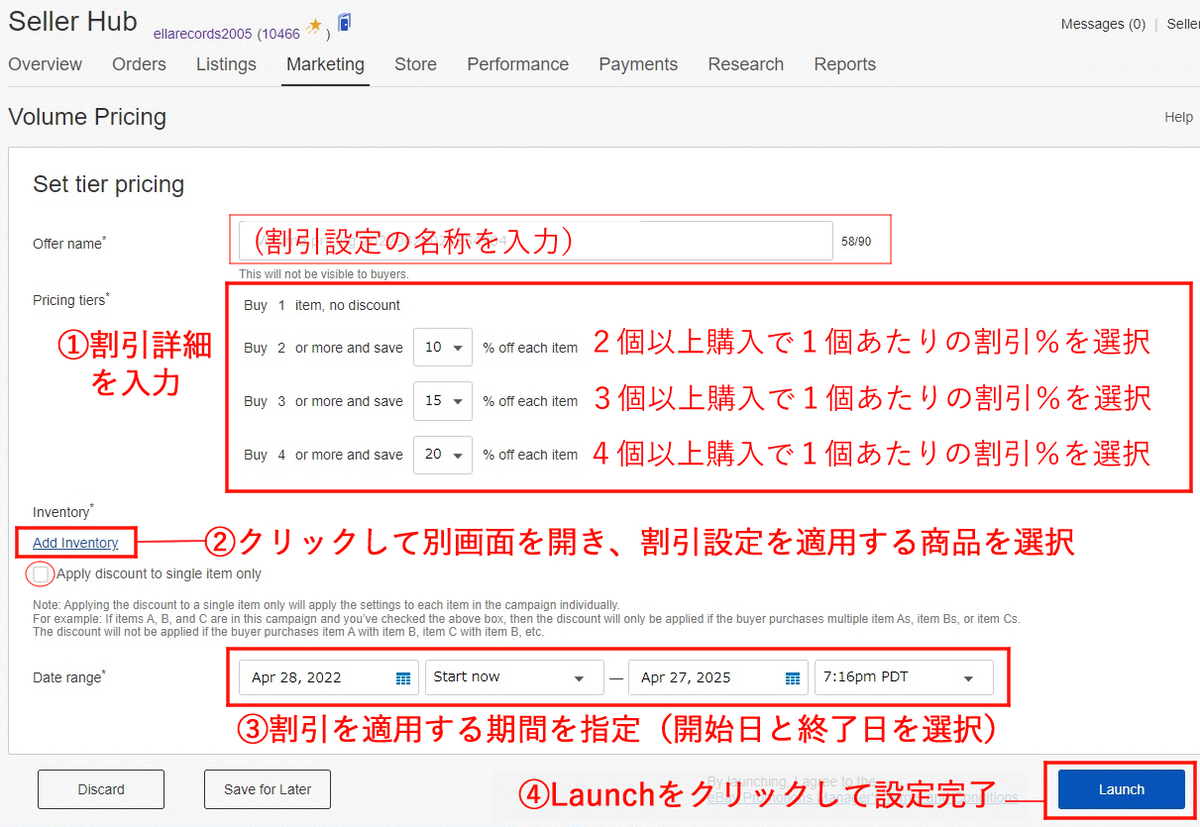Image resolution: width=1200 pixels, height=827 pixels.
Task: Click Save for Later button
Action: pos(267,789)
